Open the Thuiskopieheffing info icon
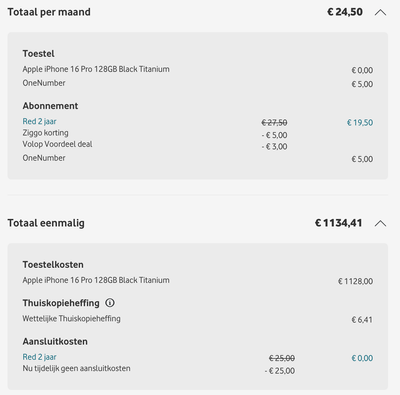 [x=110, y=303]
